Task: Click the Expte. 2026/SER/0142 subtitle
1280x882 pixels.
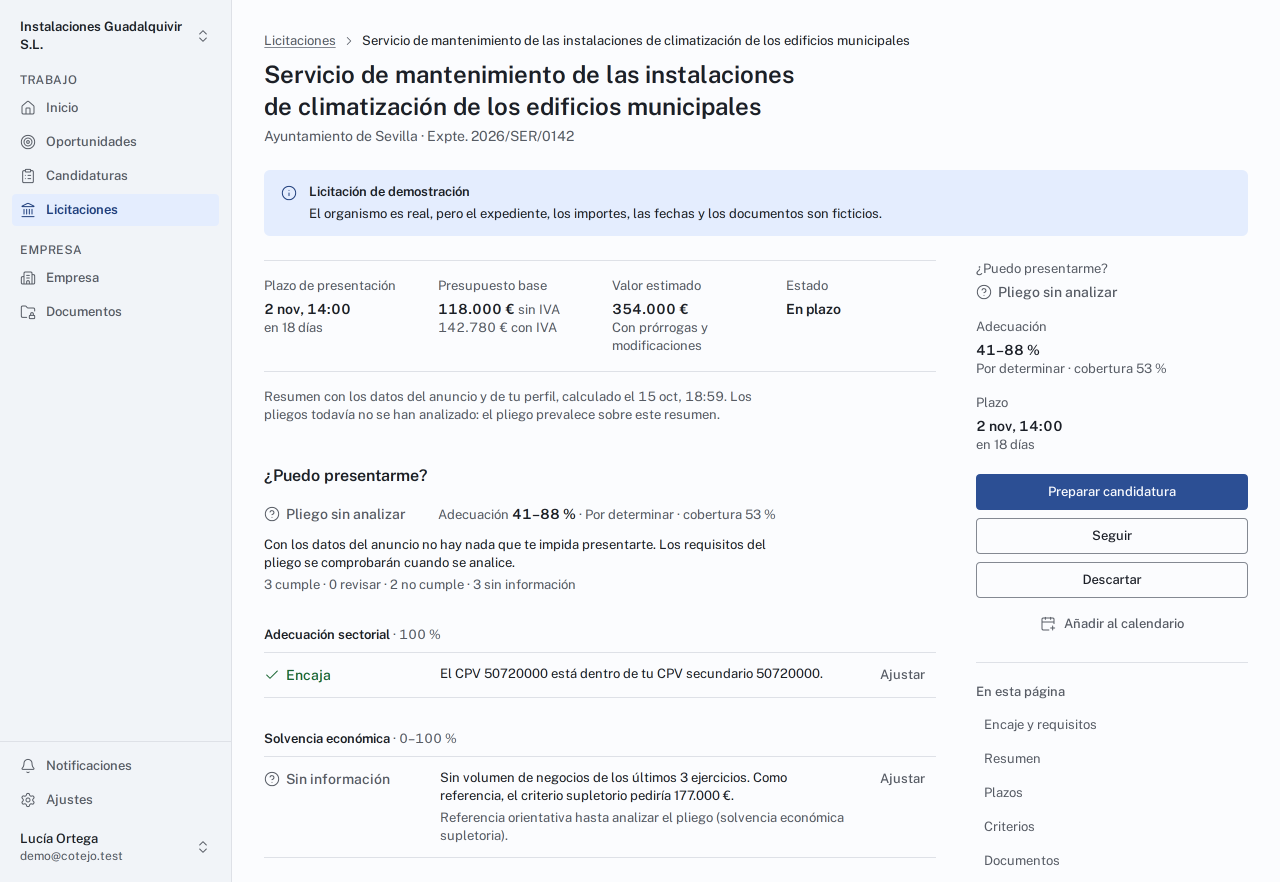Action: pos(501,136)
